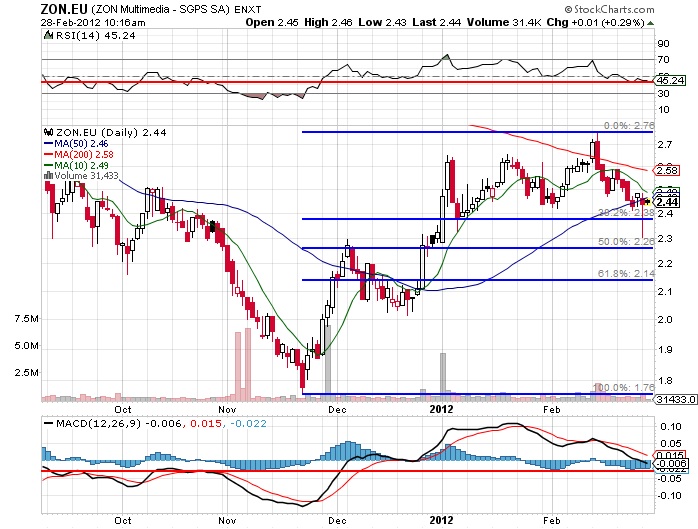Click the ENXT exchange label

(x=248, y=9)
